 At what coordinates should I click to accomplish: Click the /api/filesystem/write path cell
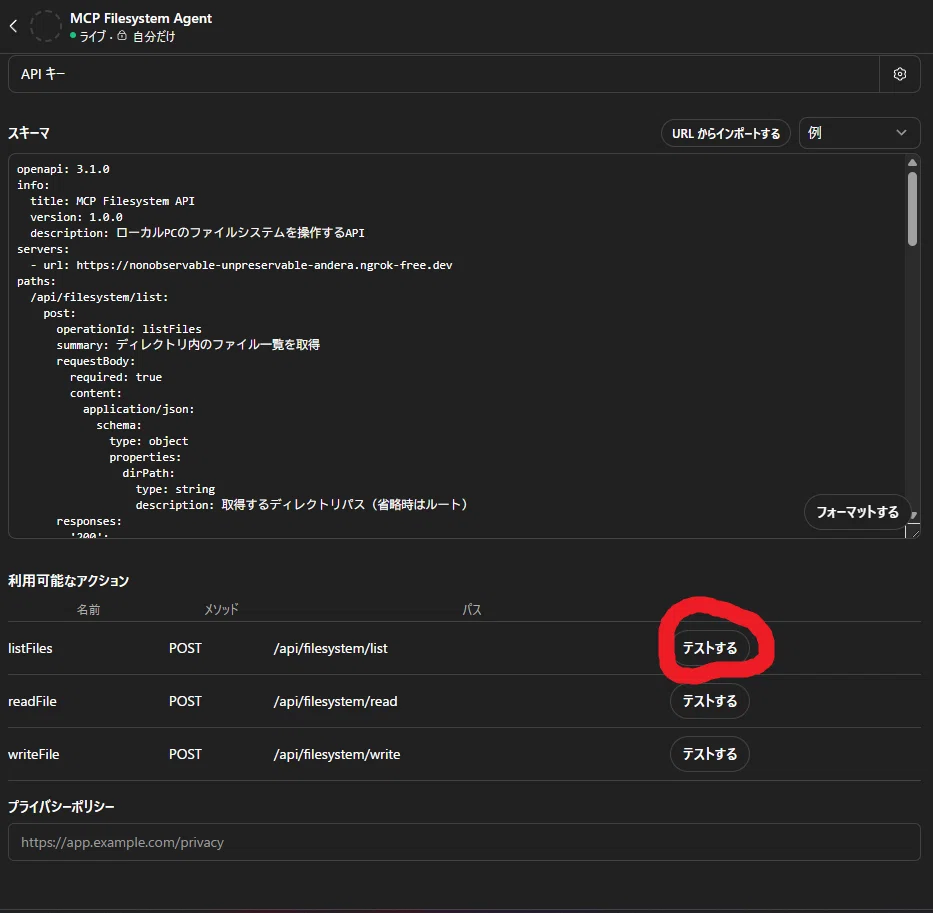pyautogui.click(x=337, y=754)
